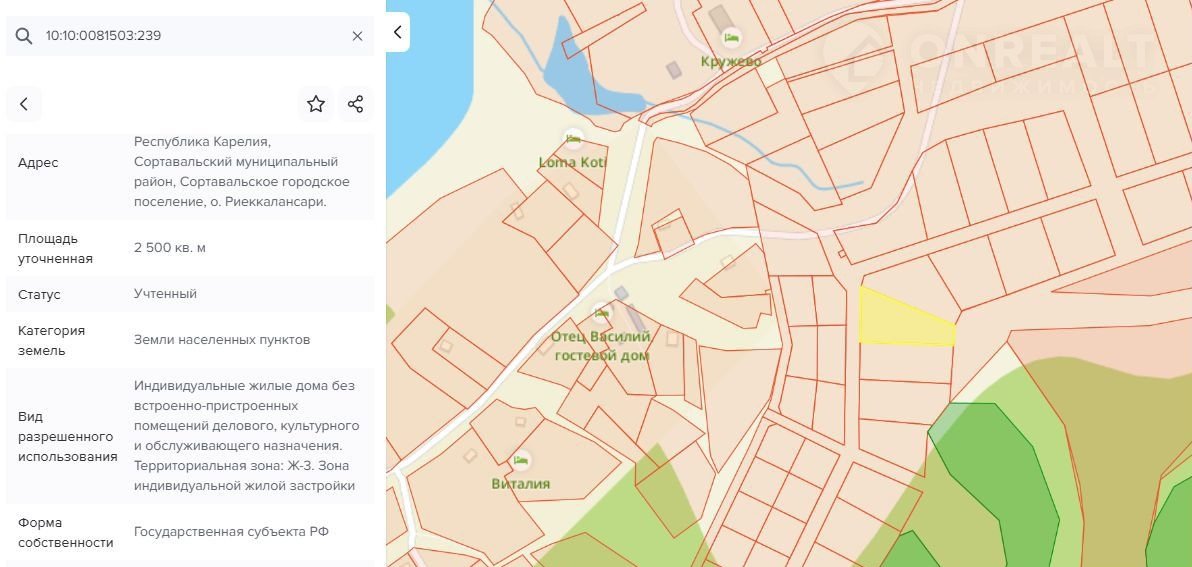Click the Отец Василий гостевой дом label

[x=601, y=346]
